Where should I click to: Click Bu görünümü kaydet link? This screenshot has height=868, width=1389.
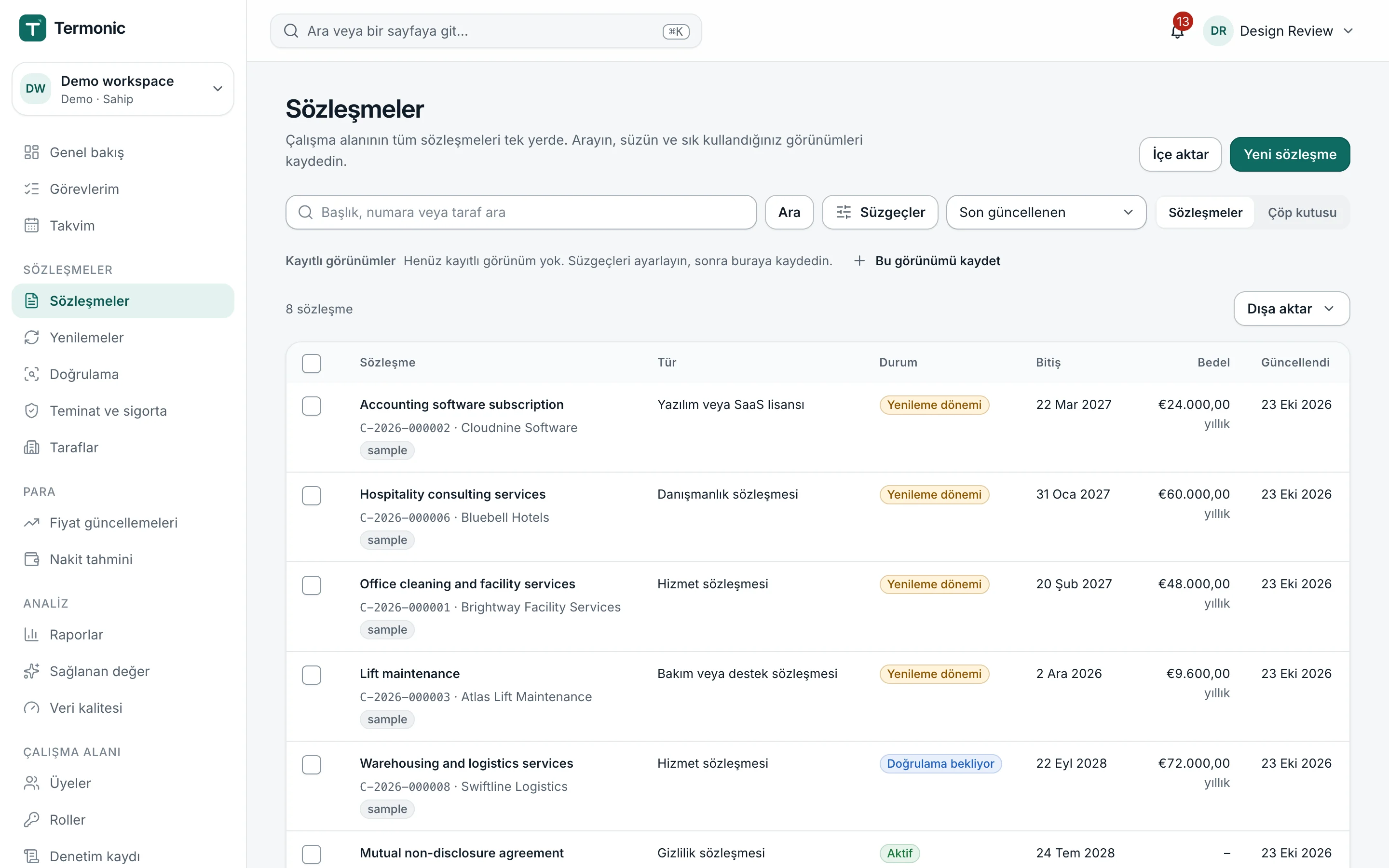[x=927, y=261]
